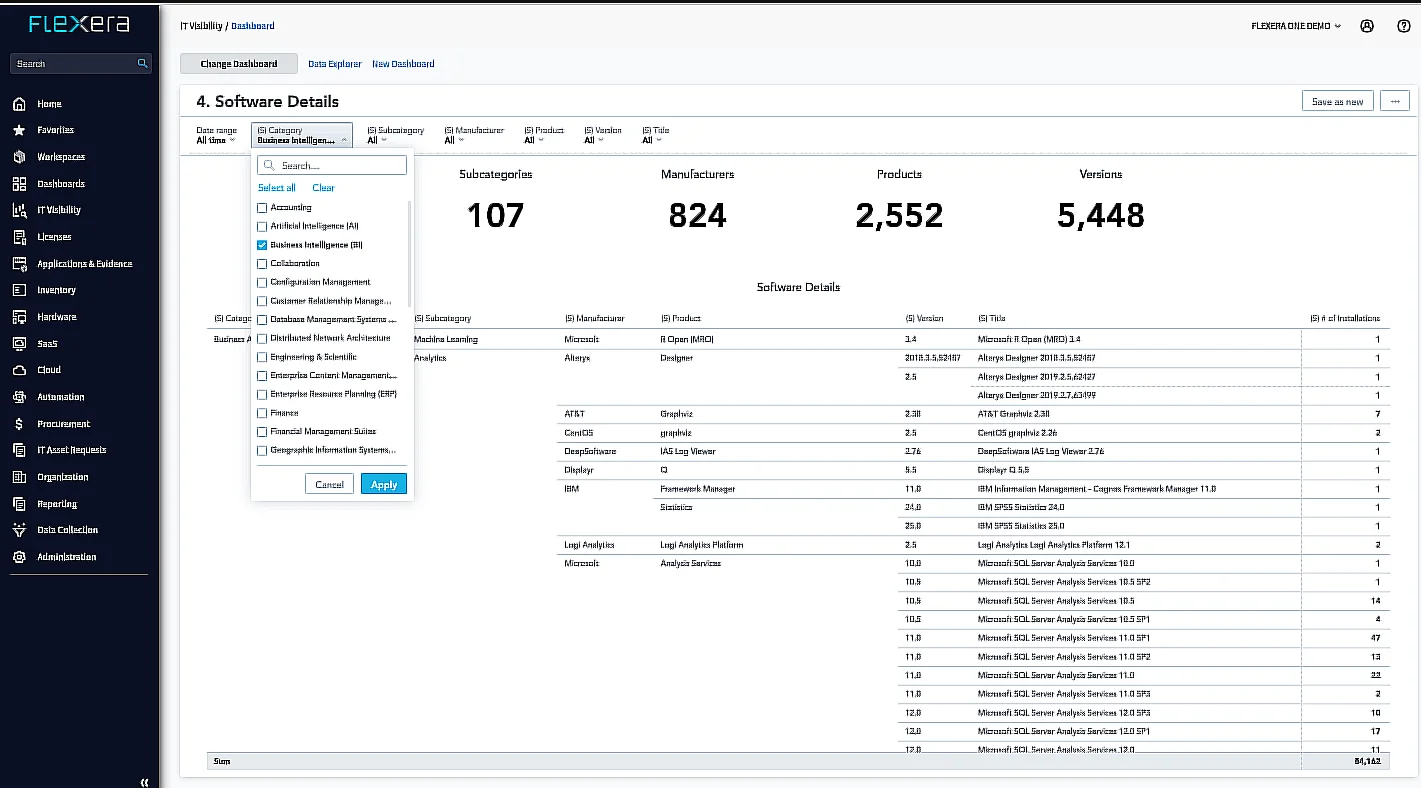
Task: Check the Artificial Intelligence (AI) checkbox
Action: pyautogui.click(x=262, y=226)
